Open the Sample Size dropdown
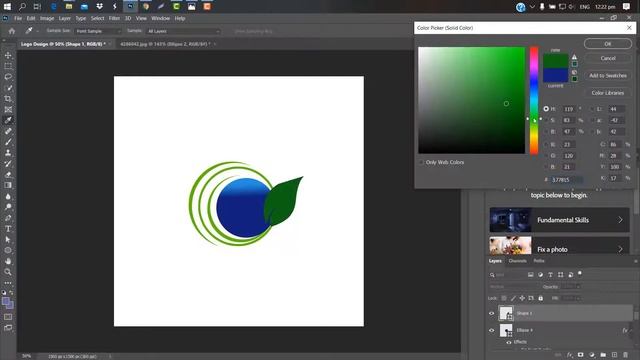Image resolution: width=640 pixels, height=360 pixels. pos(98,31)
